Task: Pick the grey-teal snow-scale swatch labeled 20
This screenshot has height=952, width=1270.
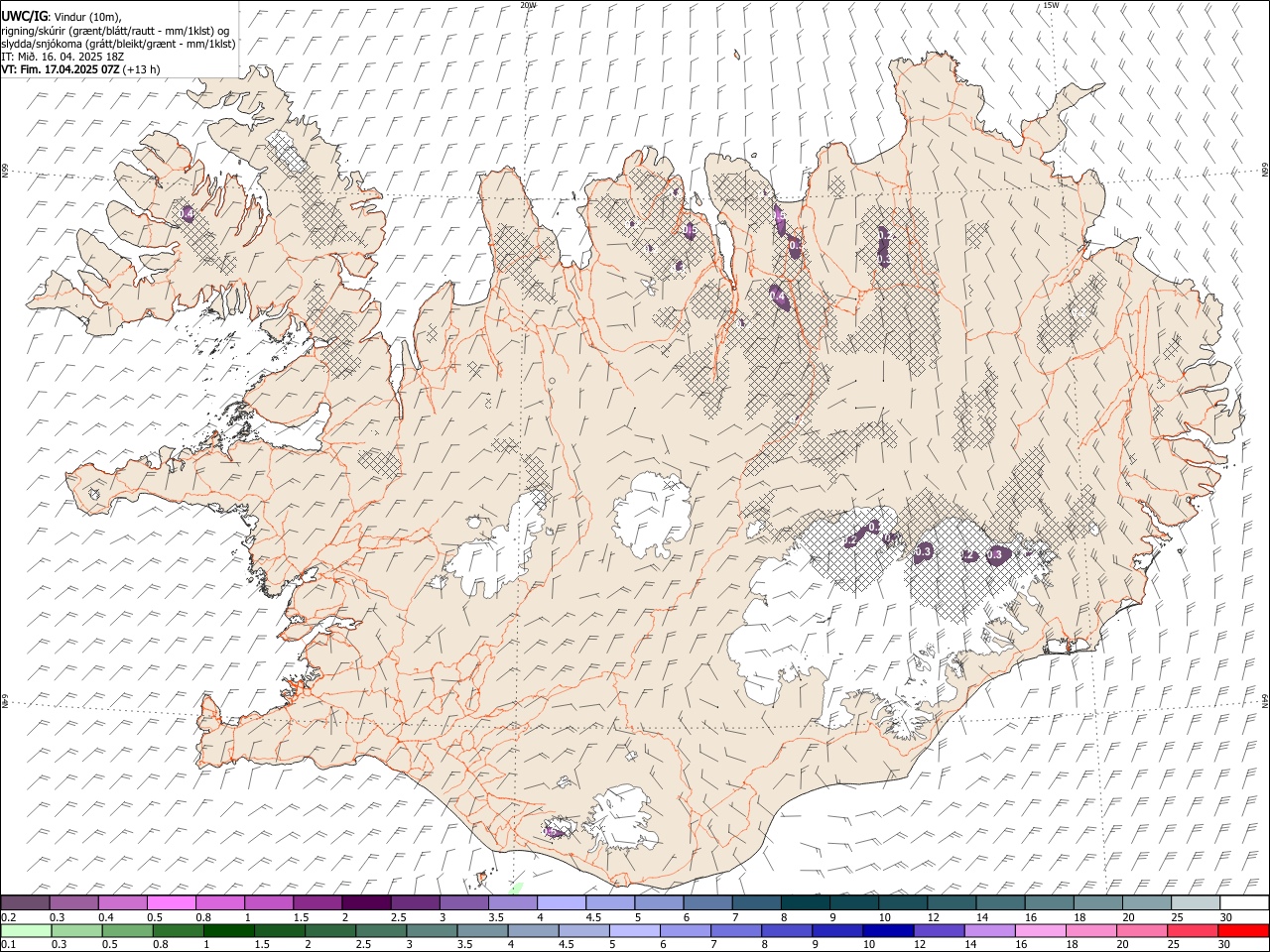Action: [1146, 903]
